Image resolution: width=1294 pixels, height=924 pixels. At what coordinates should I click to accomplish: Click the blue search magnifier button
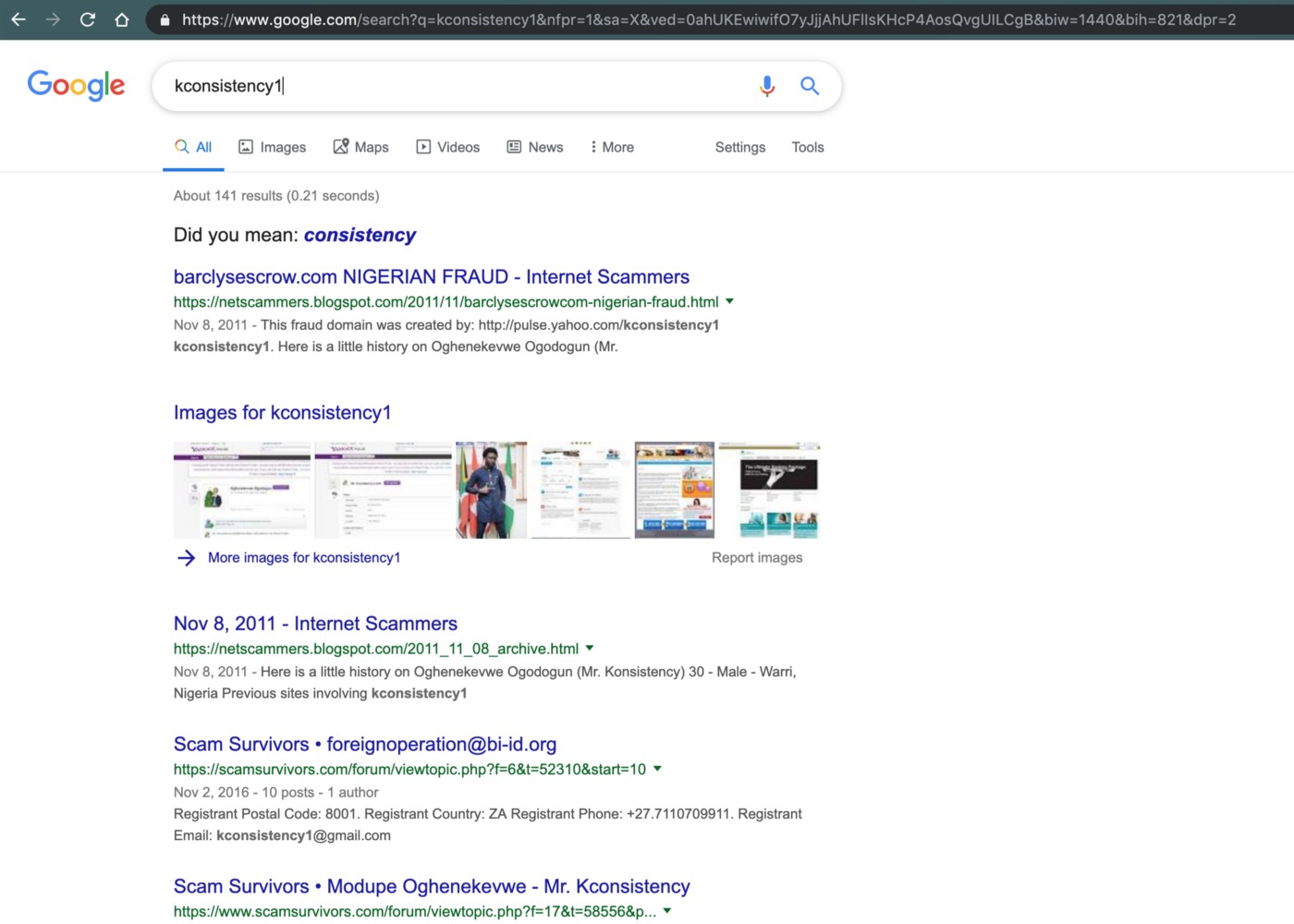point(810,86)
